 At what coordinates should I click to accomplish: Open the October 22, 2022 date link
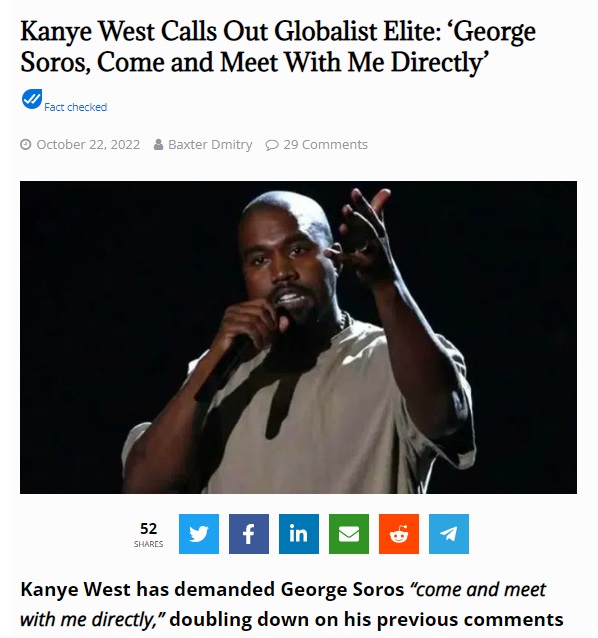[x=88, y=144]
